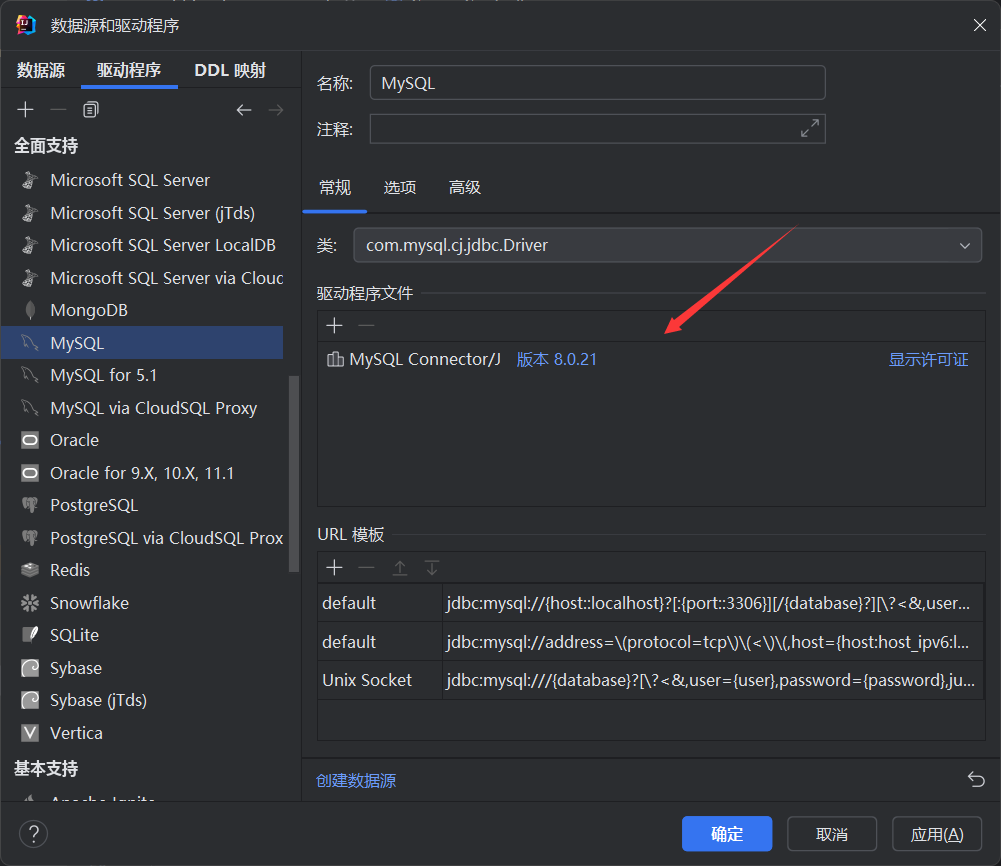Select PostgreSQL in the driver list
Screen dimensions: 1001x866
pos(94,505)
